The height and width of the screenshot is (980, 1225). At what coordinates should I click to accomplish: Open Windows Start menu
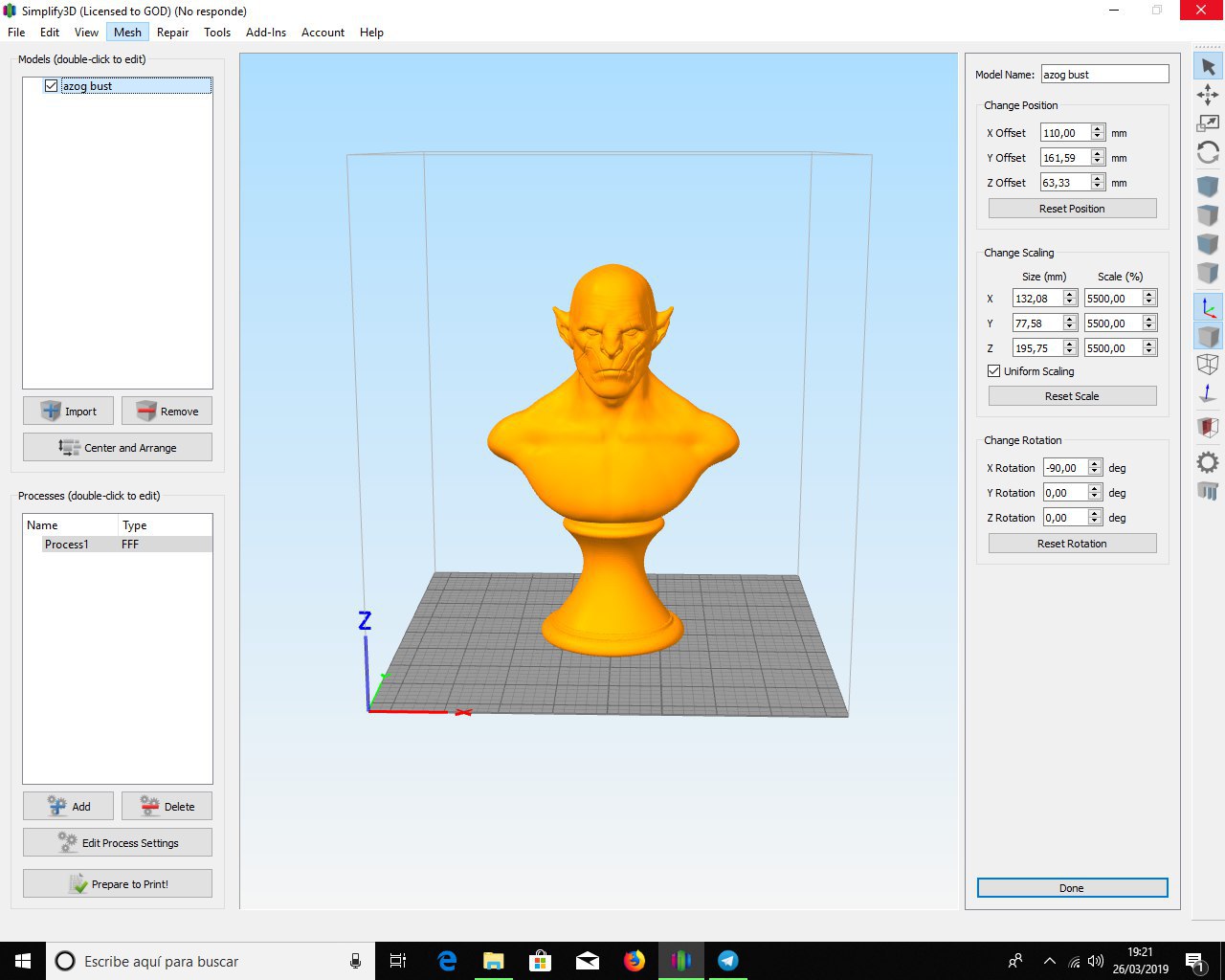pyautogui.click(x=23, y=961)
